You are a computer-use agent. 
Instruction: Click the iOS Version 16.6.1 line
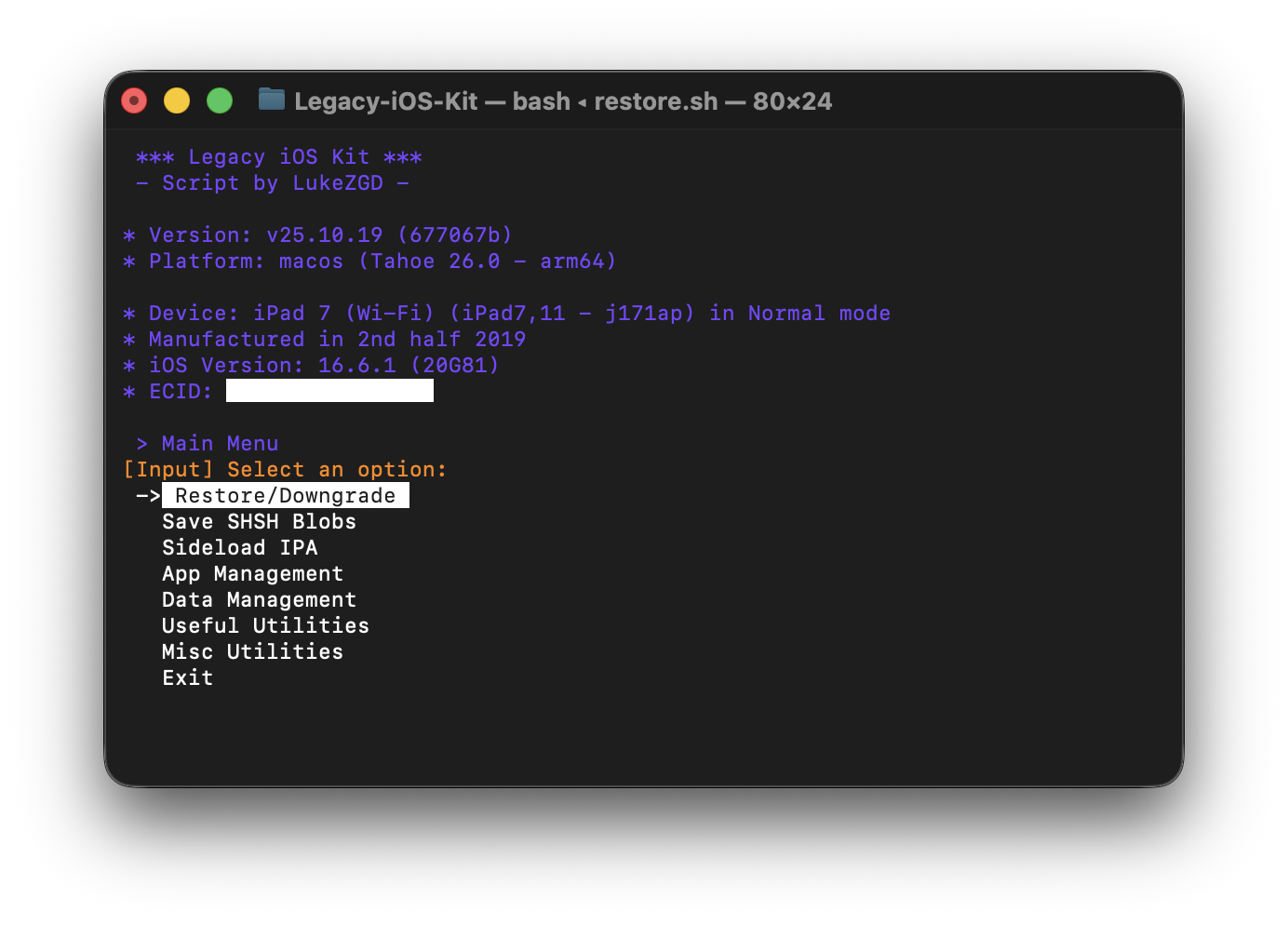click(312, 366)
